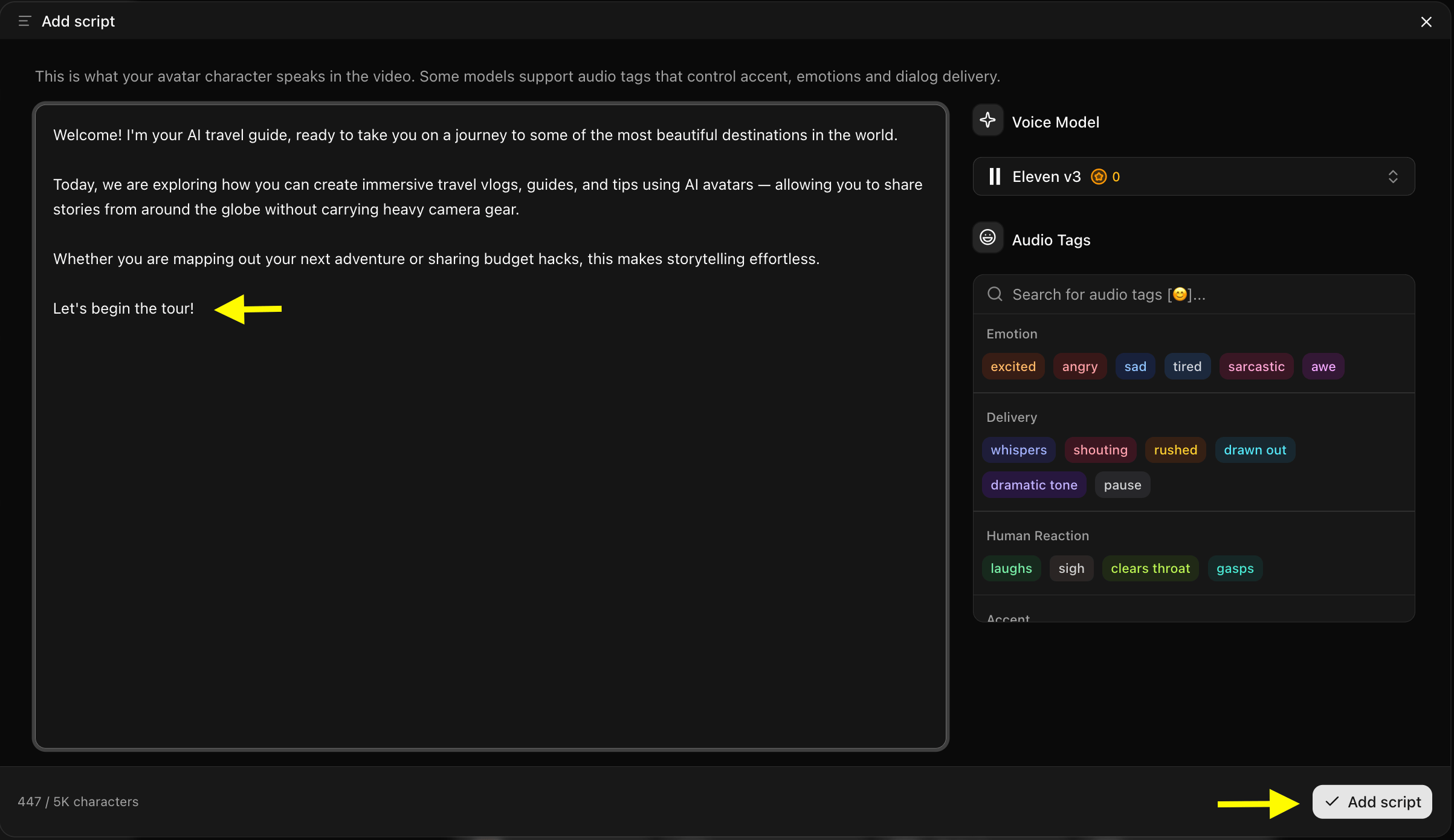
Task: Focus the Search for audio tags field
Action: [x=1194, y=294]
